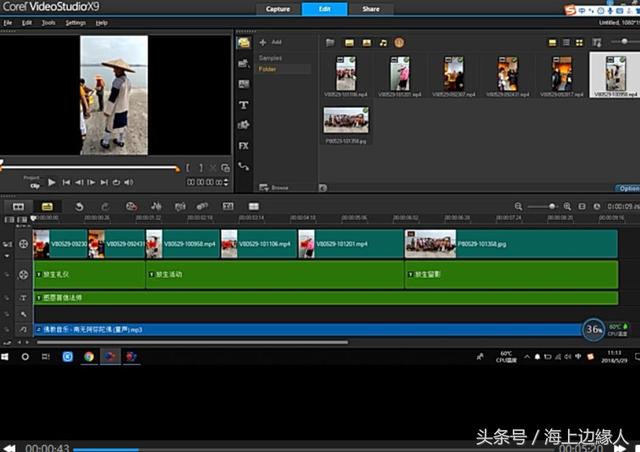The image size is (640, 452).
Task: Click the Add folder button
Action: tap(271, 42)
